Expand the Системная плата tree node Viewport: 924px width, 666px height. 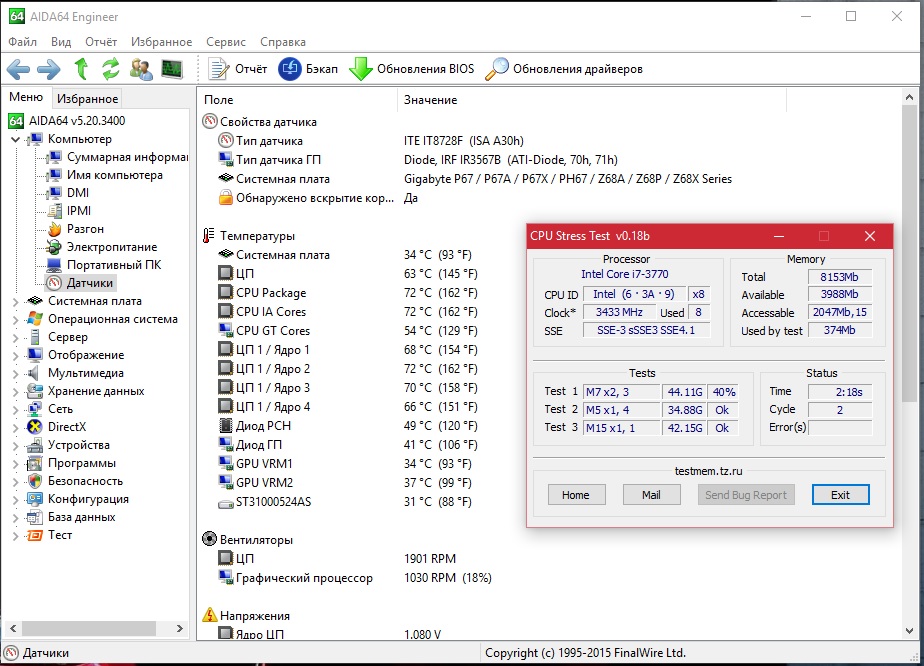click(x=15, y=301)
